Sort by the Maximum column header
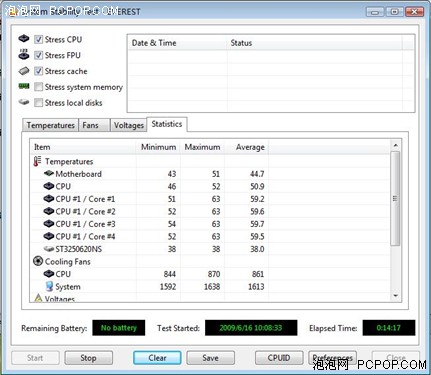The image size is (431, 375). (202, 147)
